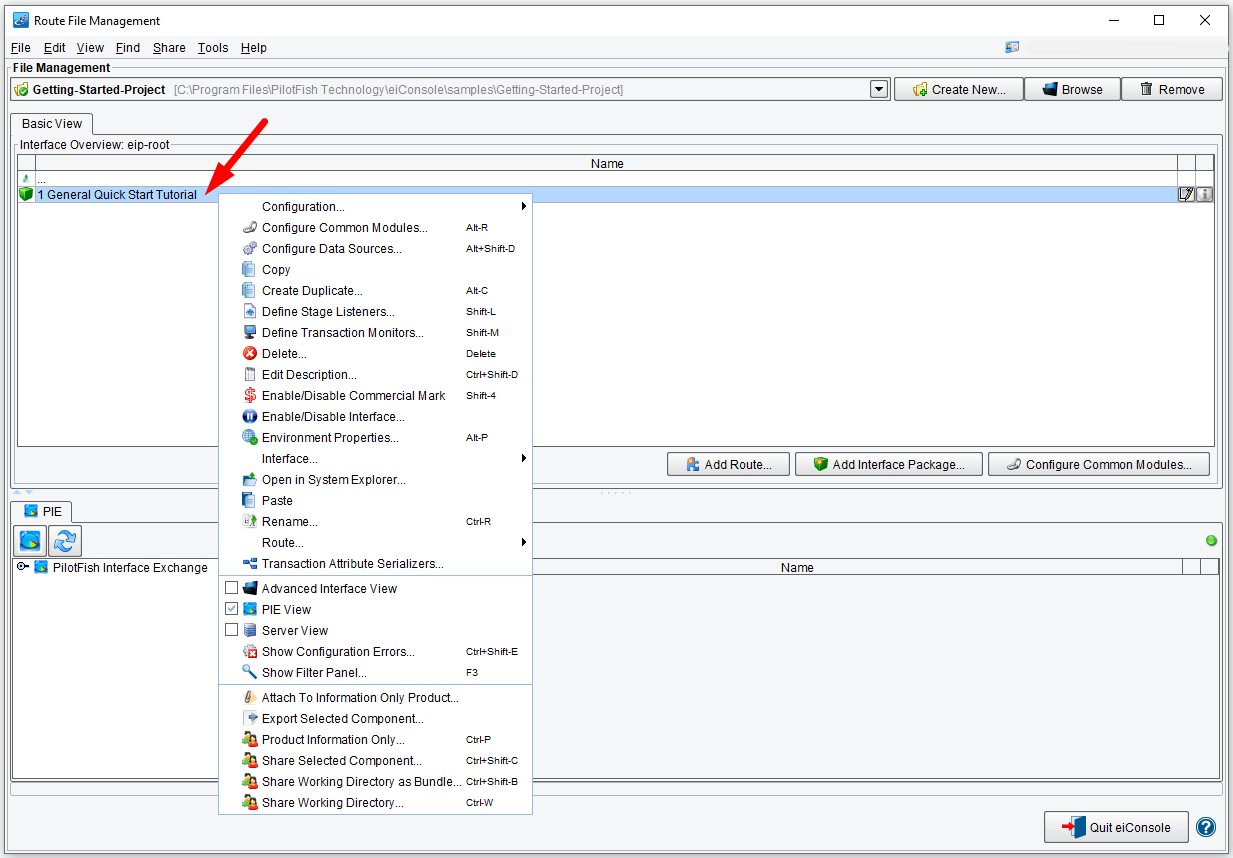Click the Create Duplicate icon

coord(250,291)
